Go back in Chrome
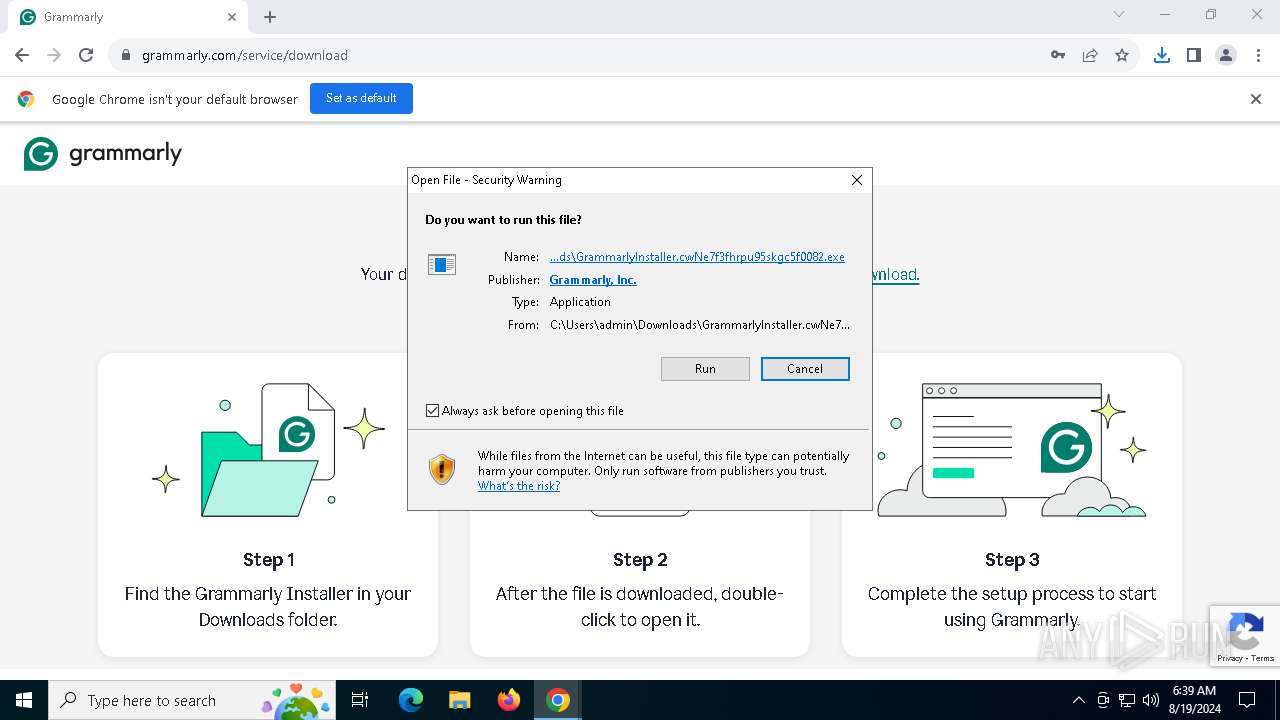The width and height of the screenshot is (1280, 720). [22, 55]
